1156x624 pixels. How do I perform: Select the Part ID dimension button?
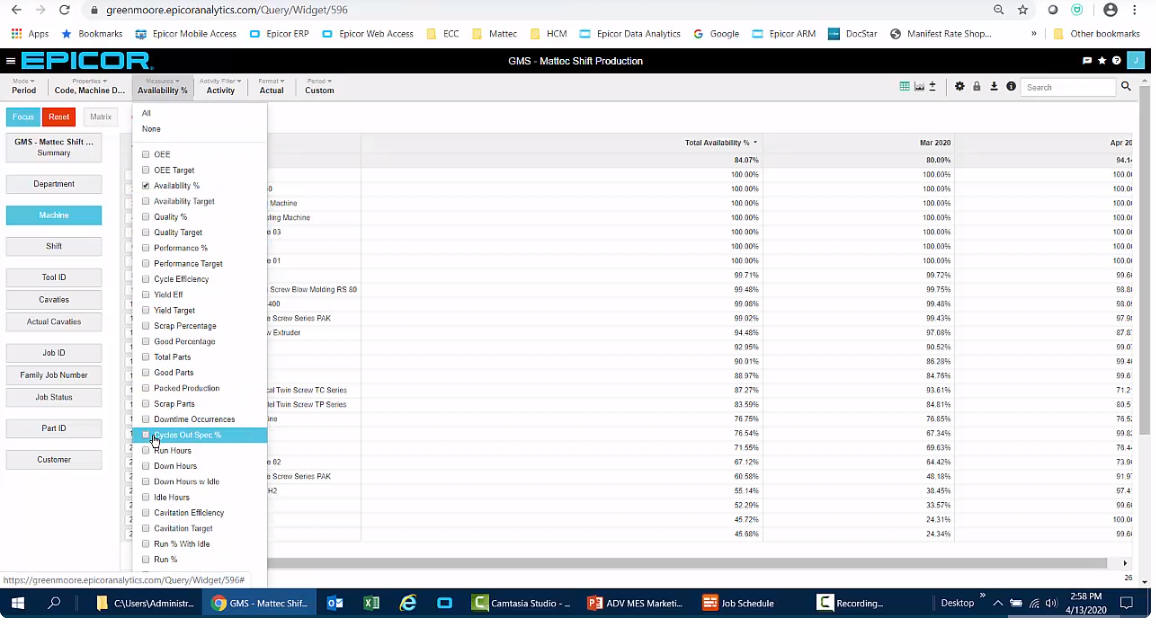[54, 428]
